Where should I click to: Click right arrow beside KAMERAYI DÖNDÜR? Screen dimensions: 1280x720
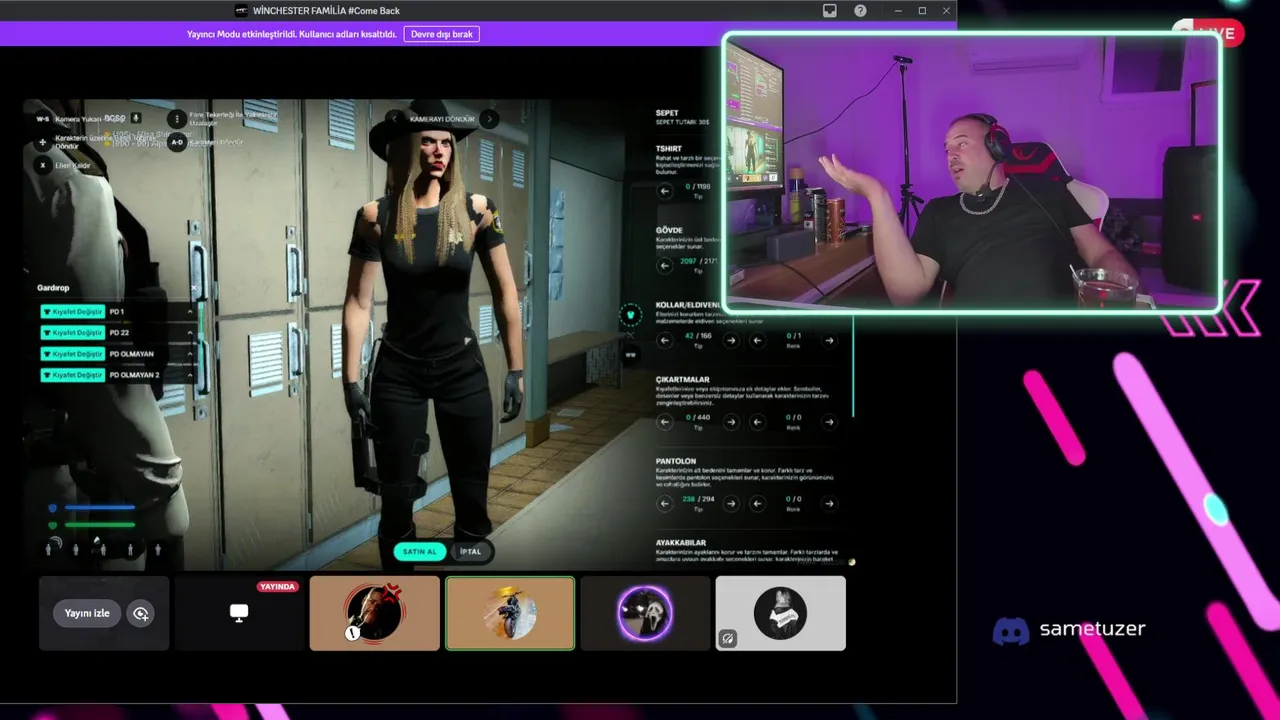(x=489, y=119)
